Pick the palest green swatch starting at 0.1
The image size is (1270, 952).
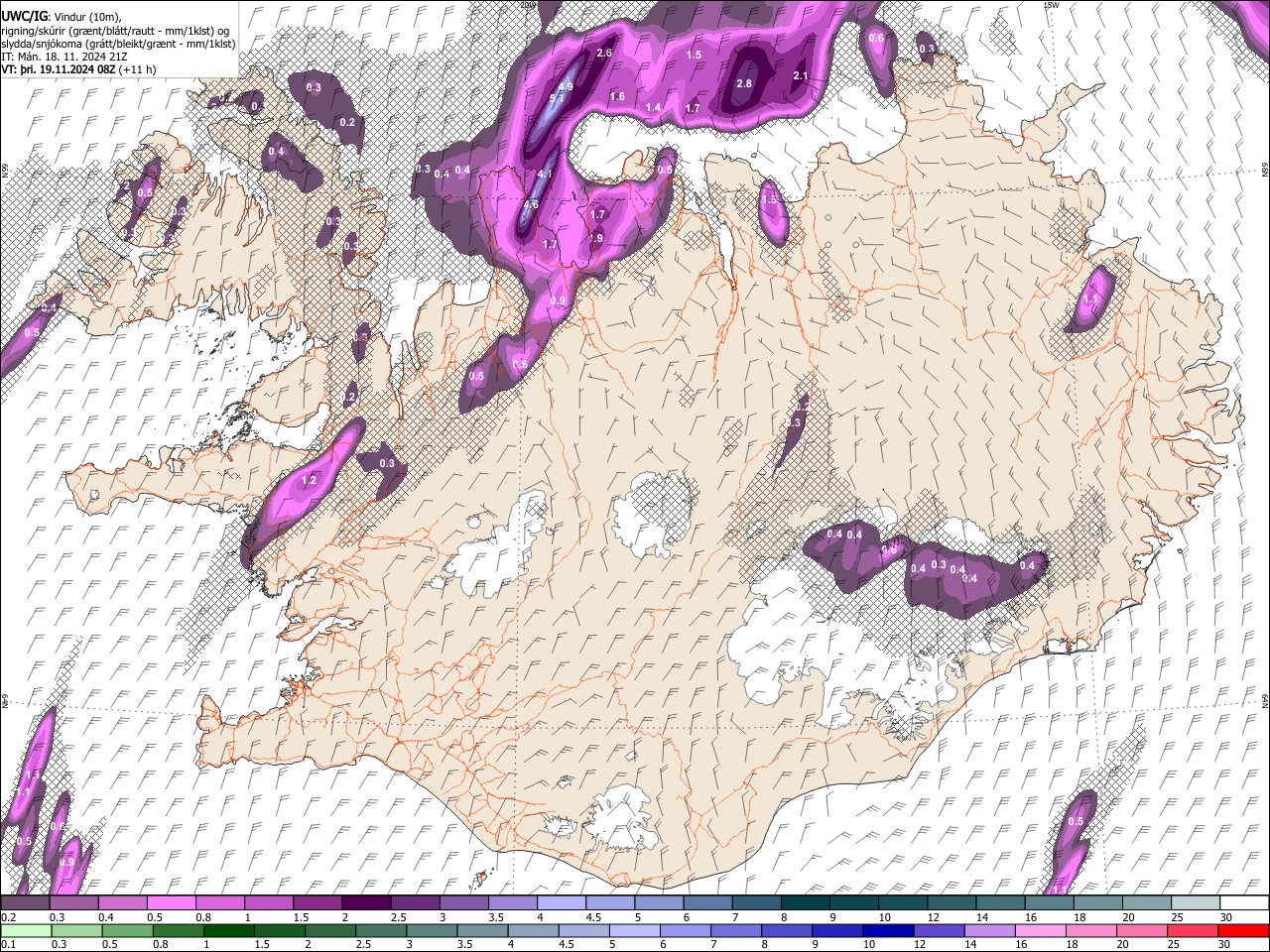[27, 930]
